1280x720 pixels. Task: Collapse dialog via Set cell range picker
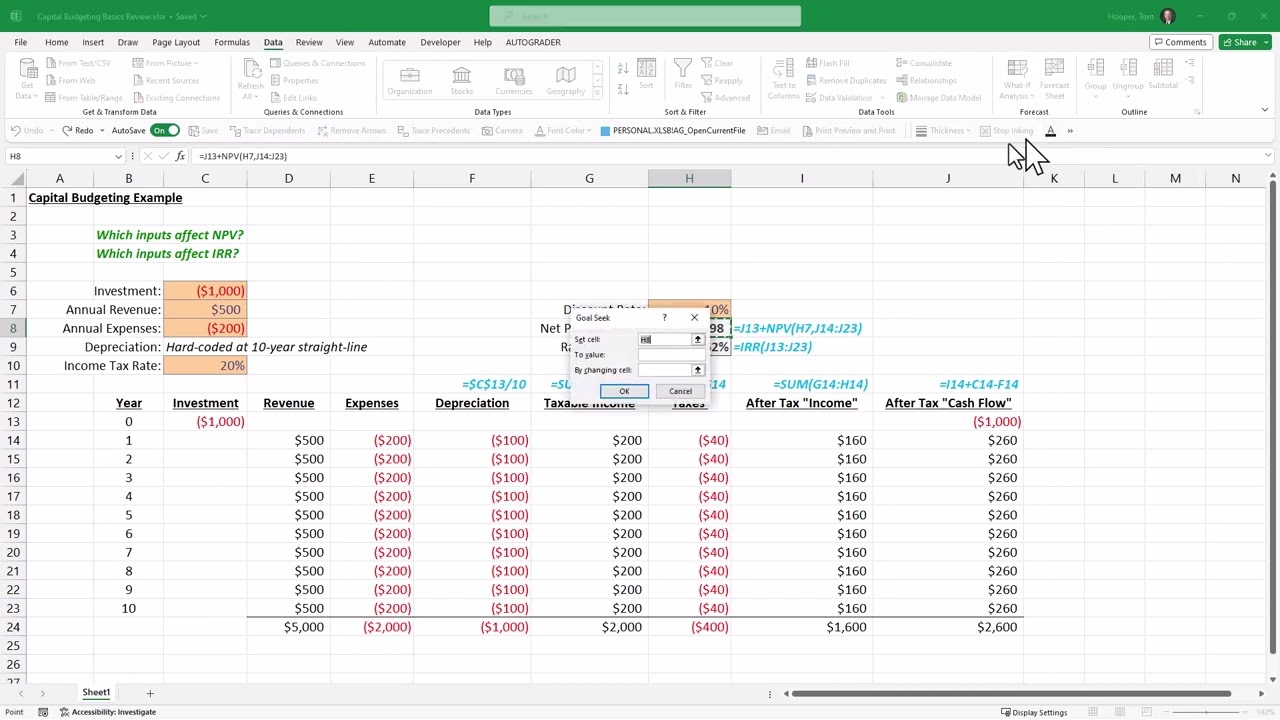point(698,340)
